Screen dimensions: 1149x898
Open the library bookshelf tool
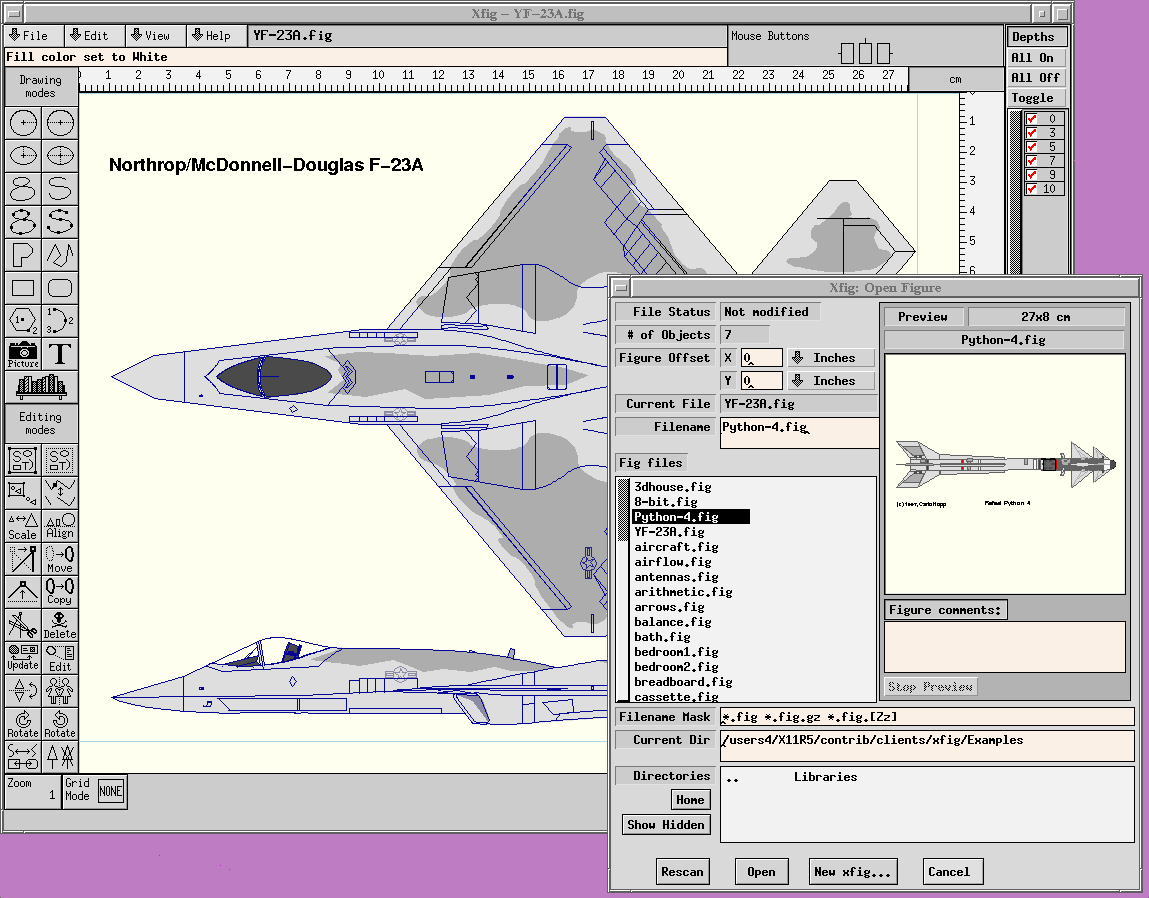click(41, 386)
